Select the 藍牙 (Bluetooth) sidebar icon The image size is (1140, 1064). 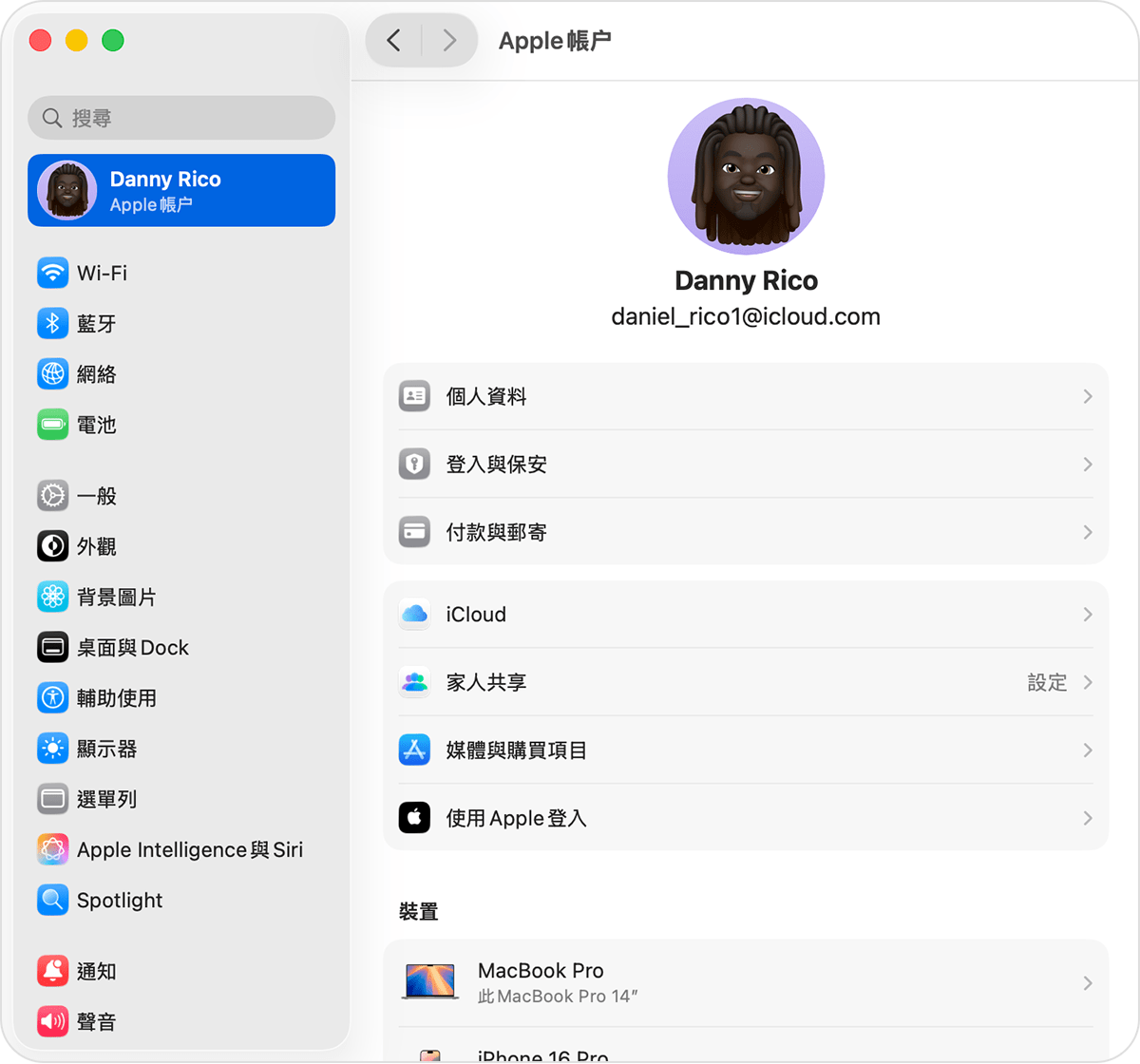coord(52,323)
